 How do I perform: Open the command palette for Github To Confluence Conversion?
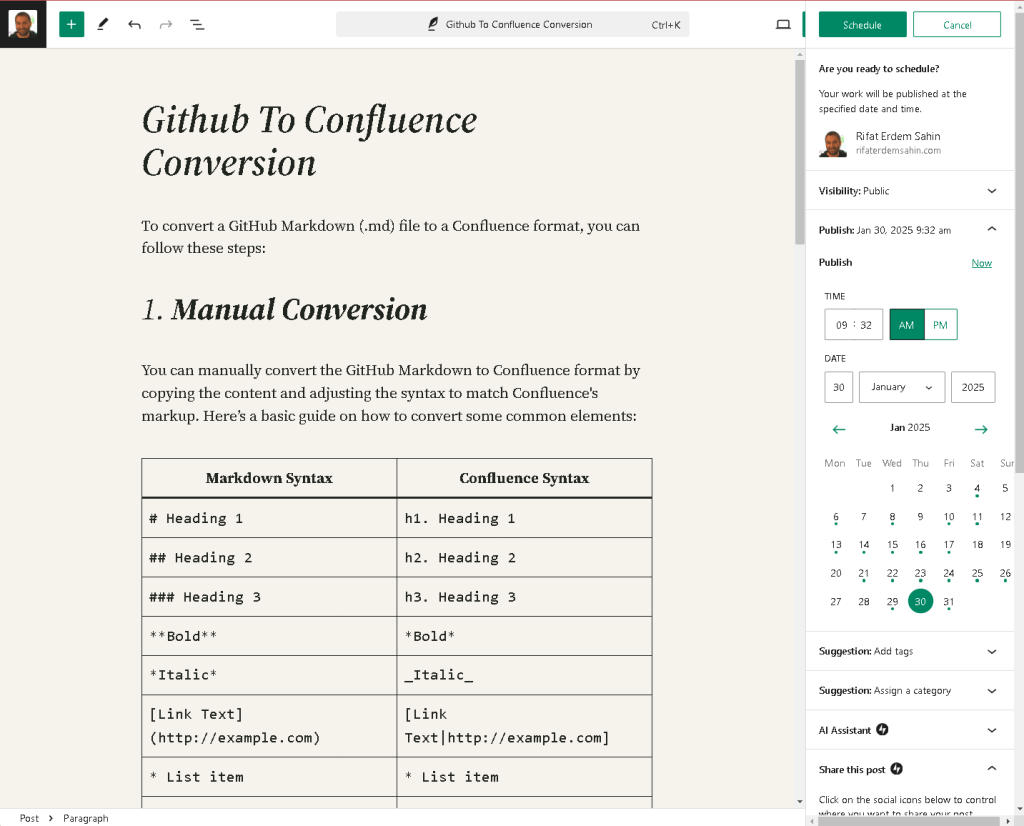click(513, 25)
